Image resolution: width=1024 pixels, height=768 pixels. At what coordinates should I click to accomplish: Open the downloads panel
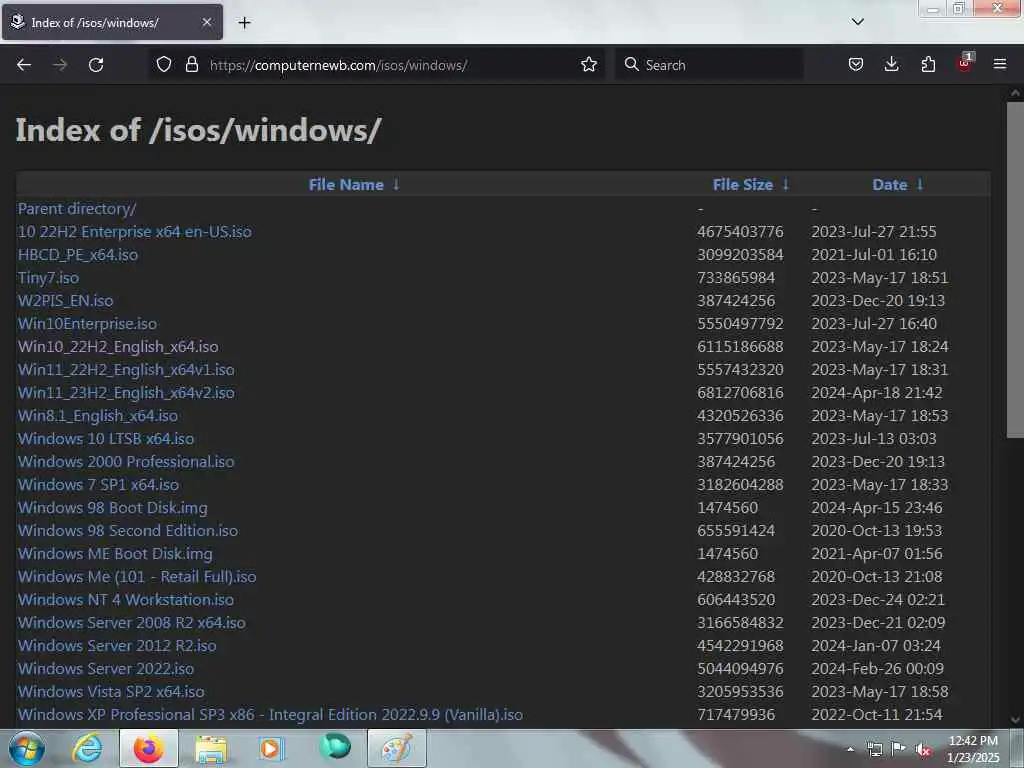(x=891, y=65)
